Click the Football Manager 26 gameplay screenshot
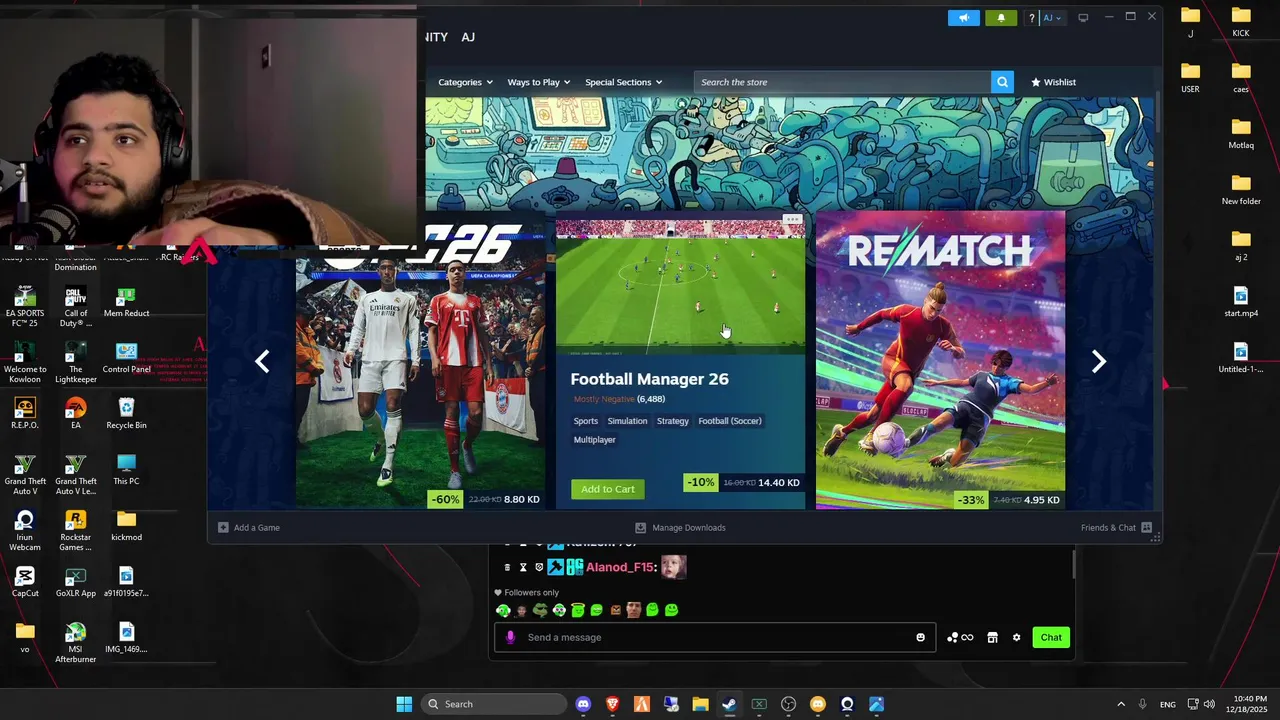The width and height of the screenshot is (1280, 720). point(680,288)
